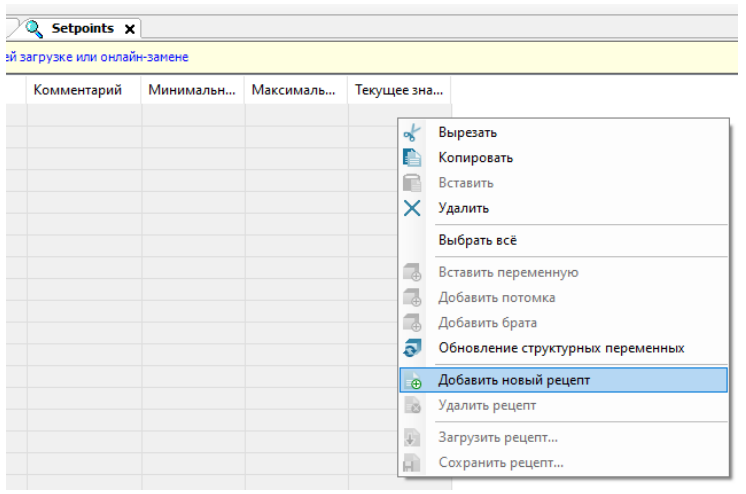Click the green plus new recipe icon
The height and width of the screenshot is (494, 746).
tap(412, 381)
